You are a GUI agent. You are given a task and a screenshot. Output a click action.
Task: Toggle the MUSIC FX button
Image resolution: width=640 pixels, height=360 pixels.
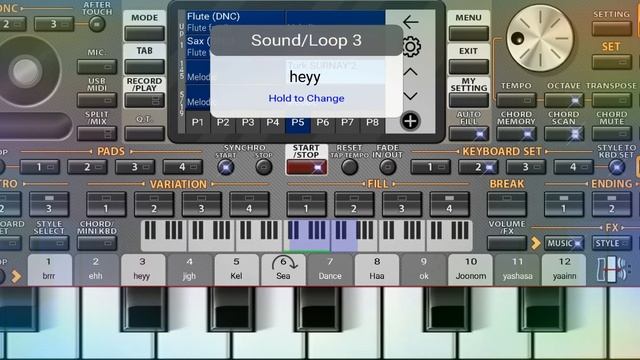click(564, 243)
